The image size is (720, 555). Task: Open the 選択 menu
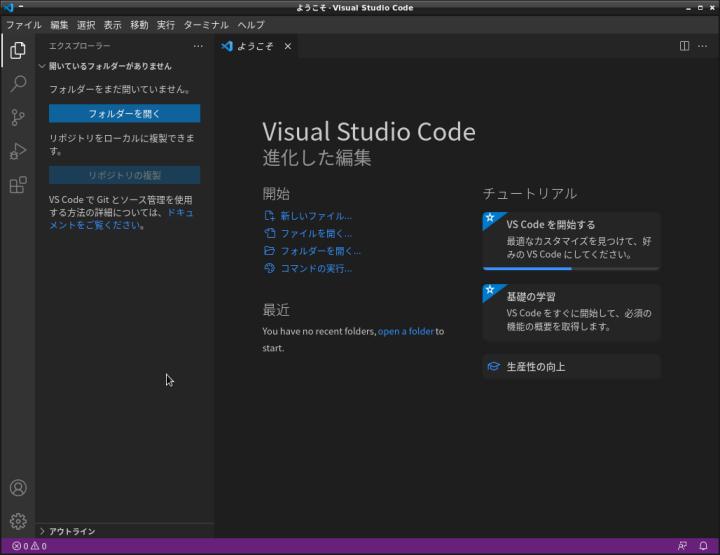pos(86,25)
